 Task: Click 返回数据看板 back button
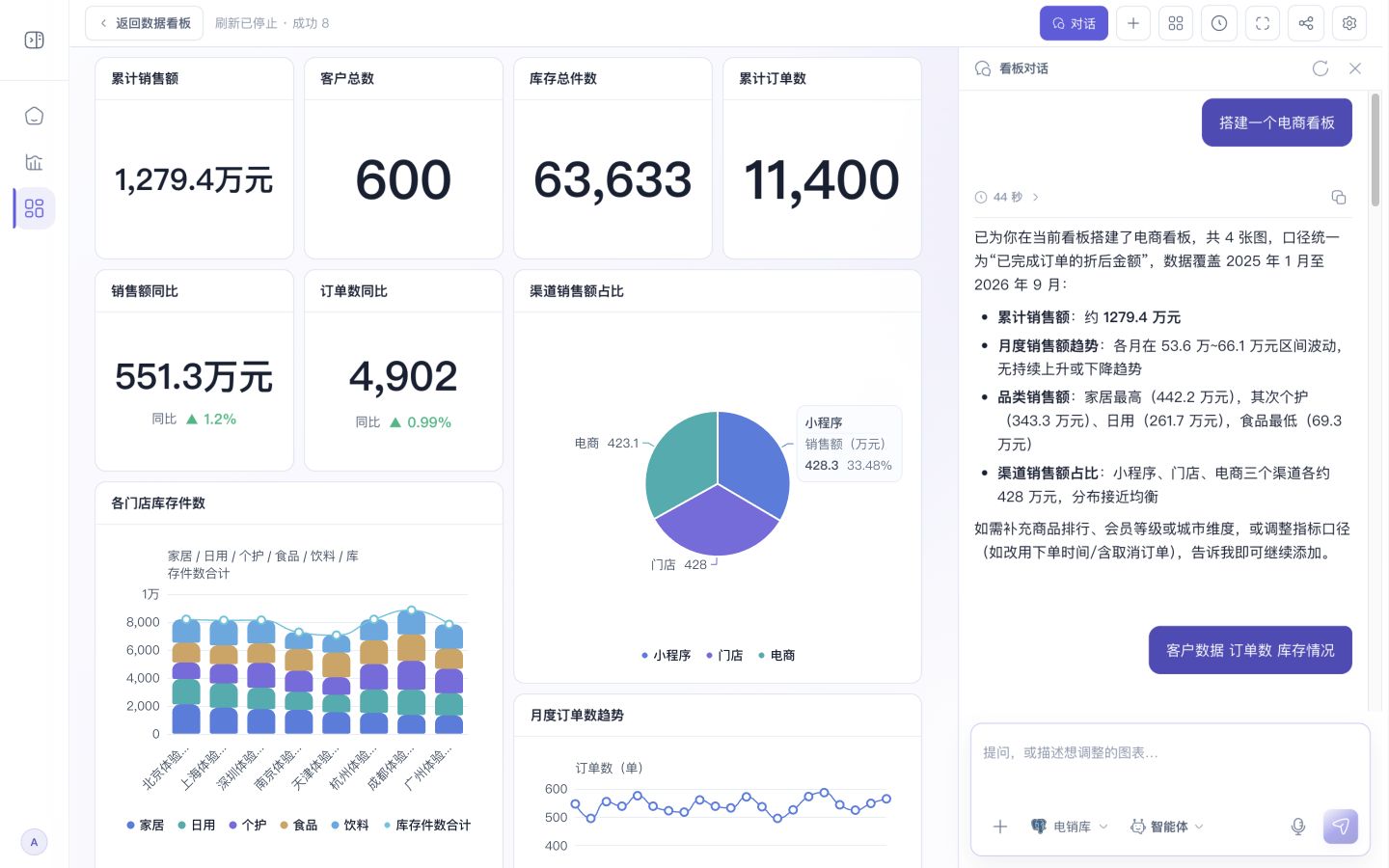point(144,23)
